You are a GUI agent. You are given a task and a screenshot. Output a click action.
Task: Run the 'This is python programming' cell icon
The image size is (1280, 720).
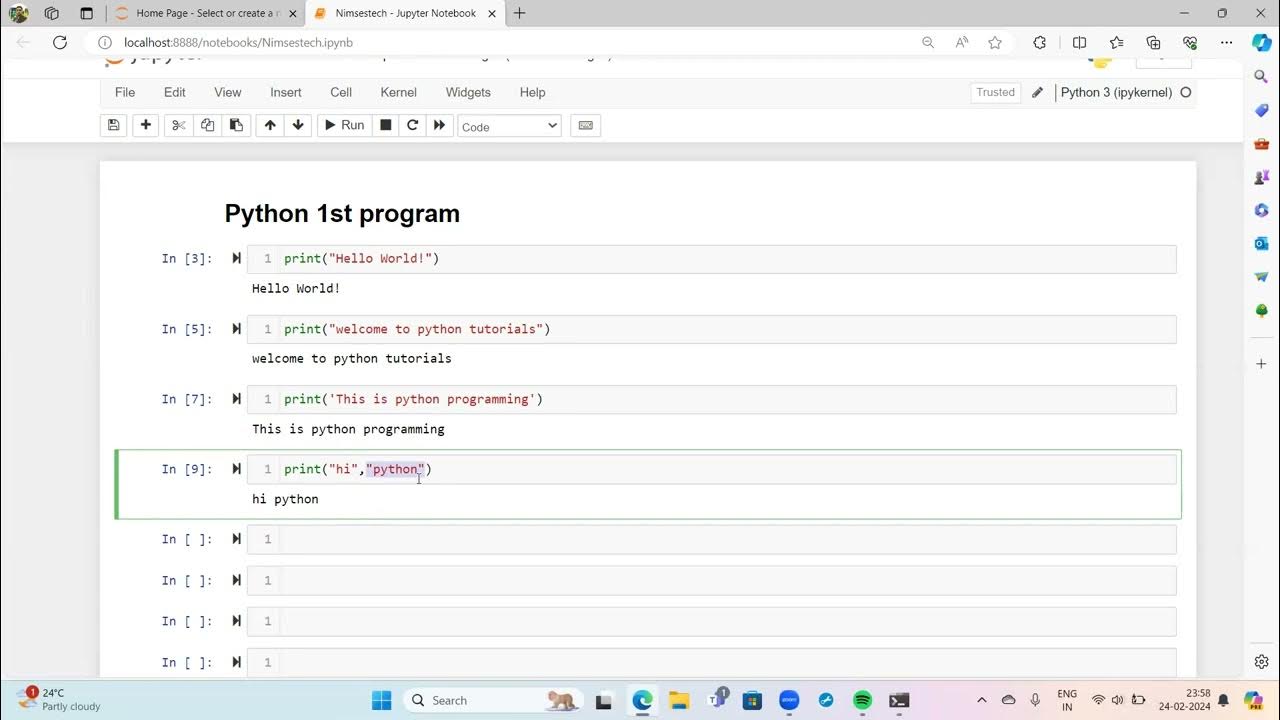[237, 398]
